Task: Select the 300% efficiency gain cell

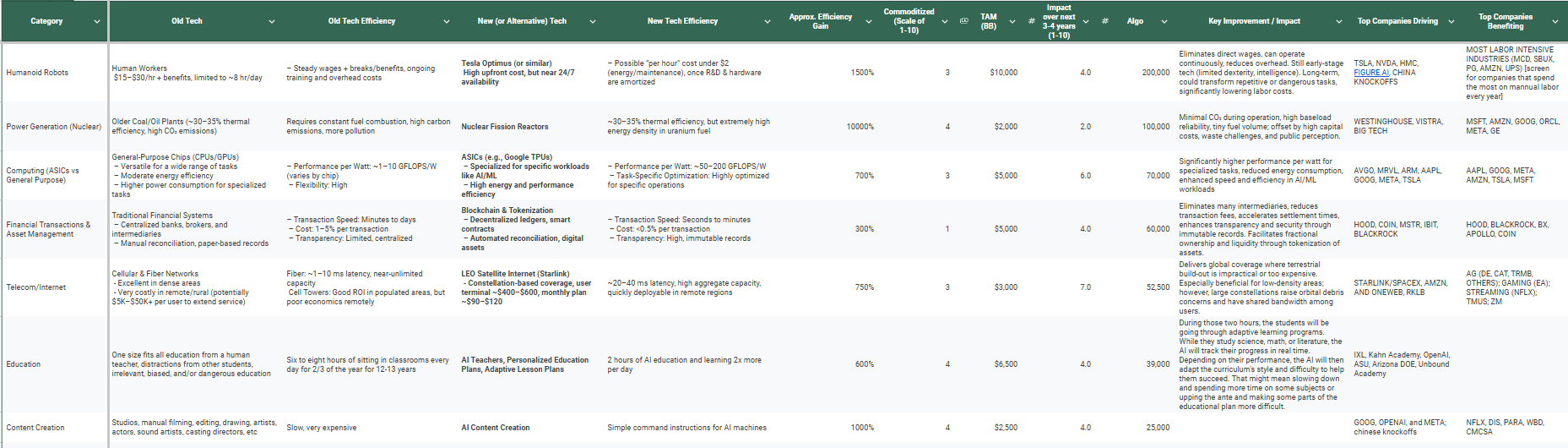Action: click(829, 229)
